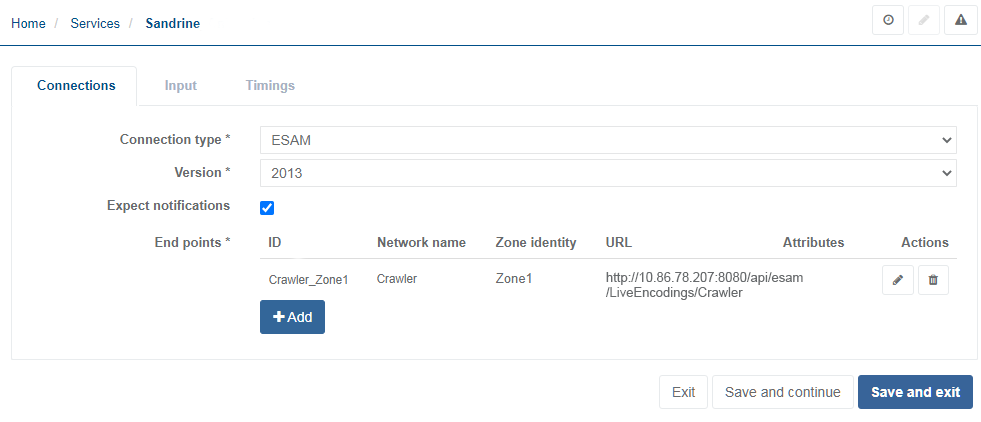The height and width of the screenshot is (422, 981).
Task: Go to Home in the breadcrumb
Action: [x=28, y=23]
